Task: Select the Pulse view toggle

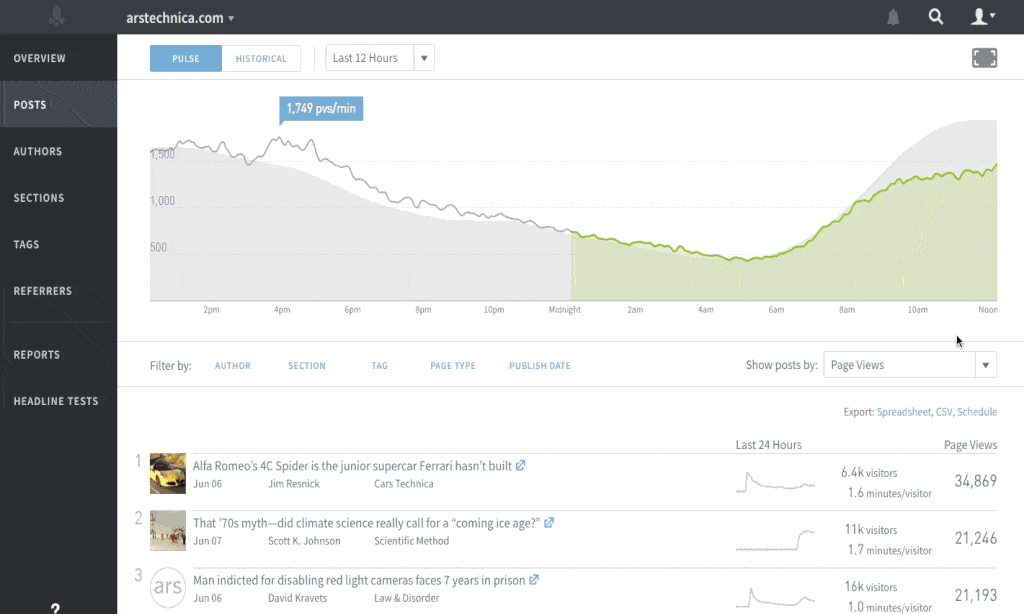Action: (185, 58)
